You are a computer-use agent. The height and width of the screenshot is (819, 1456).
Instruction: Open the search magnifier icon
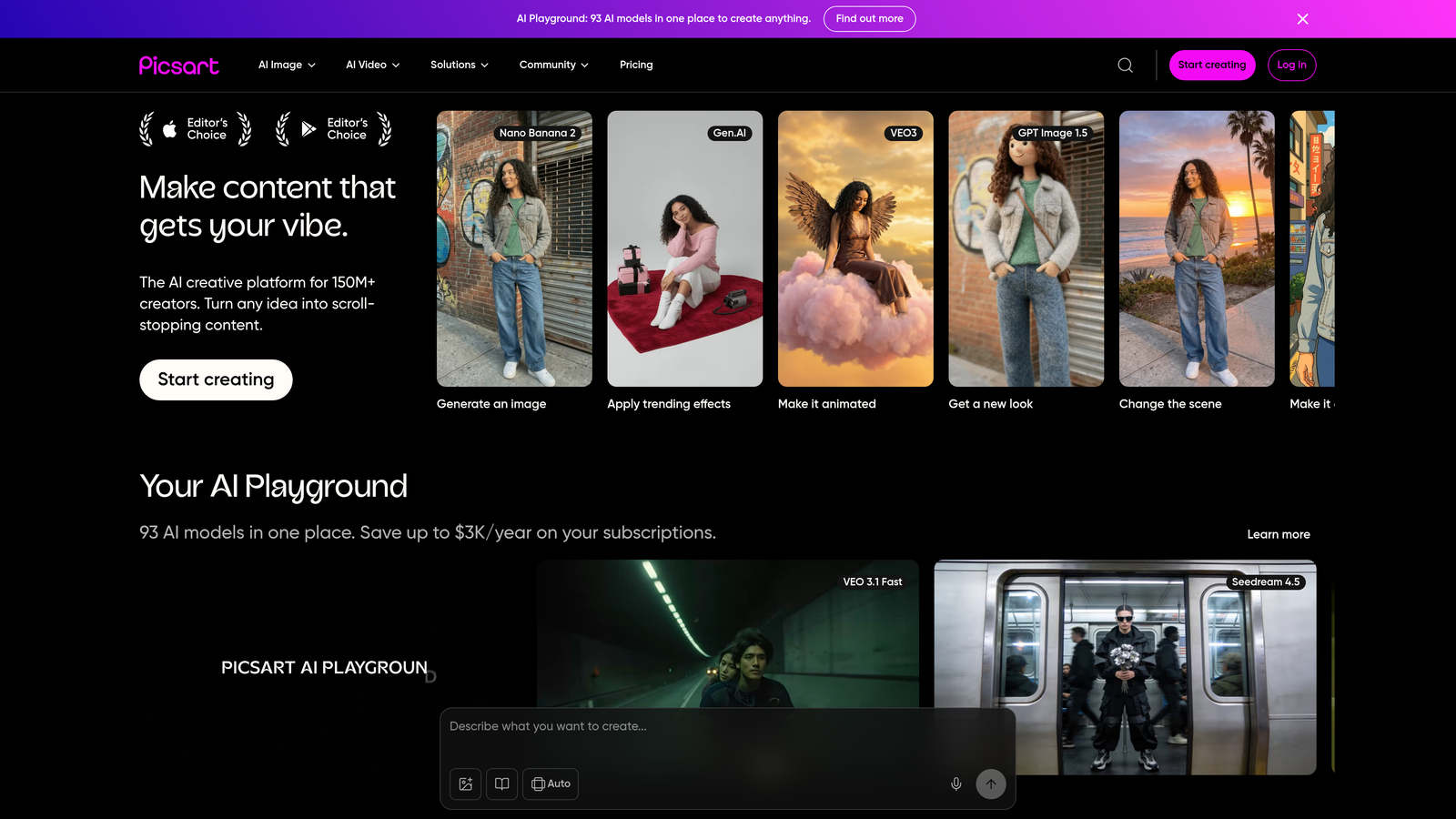[x=1125, y=66]
